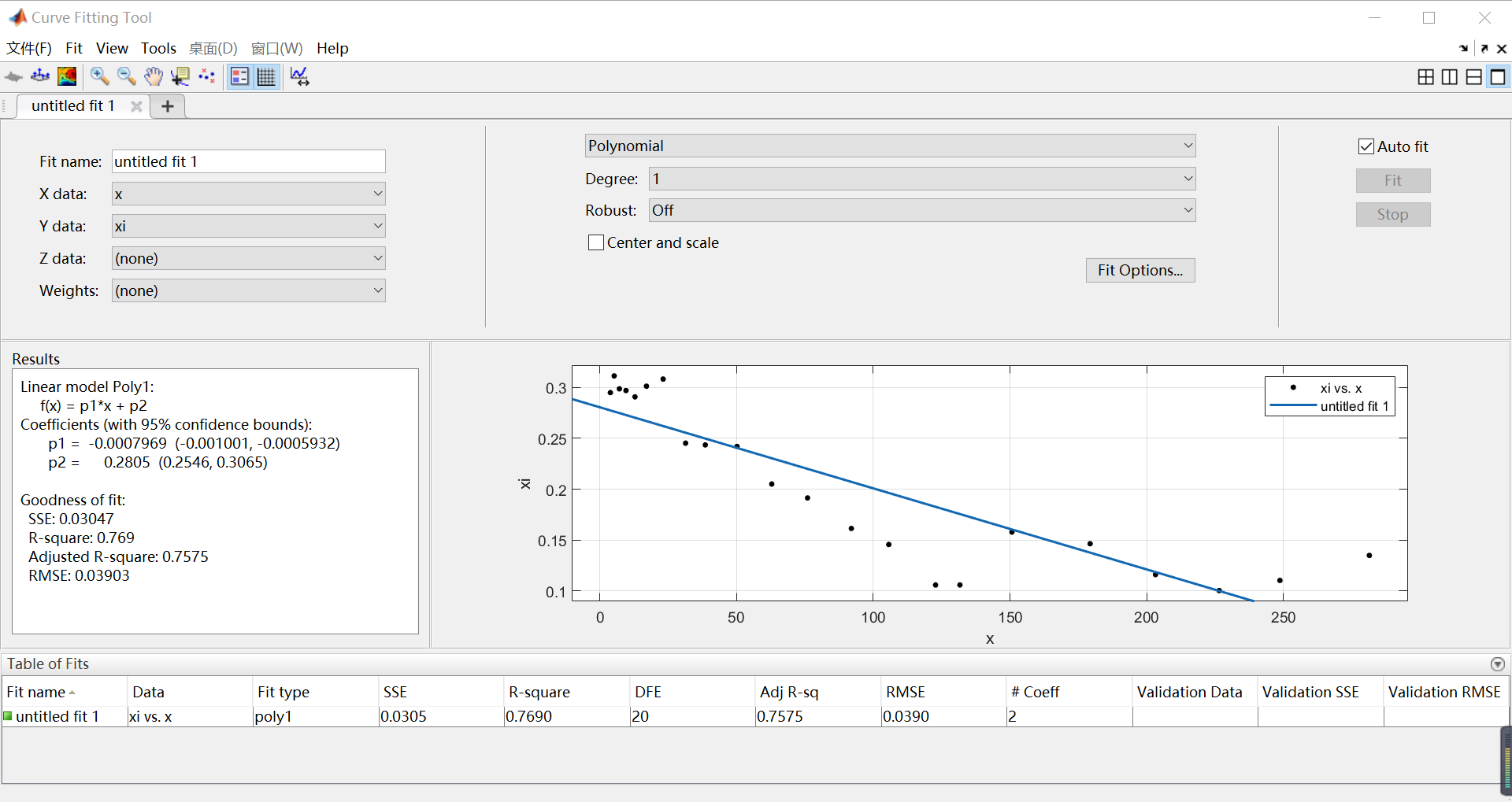Image resolution: width=1512 pixels, height=802 pixels.
Task: Click the Fit Options... button
Action: coord(1140,270)
